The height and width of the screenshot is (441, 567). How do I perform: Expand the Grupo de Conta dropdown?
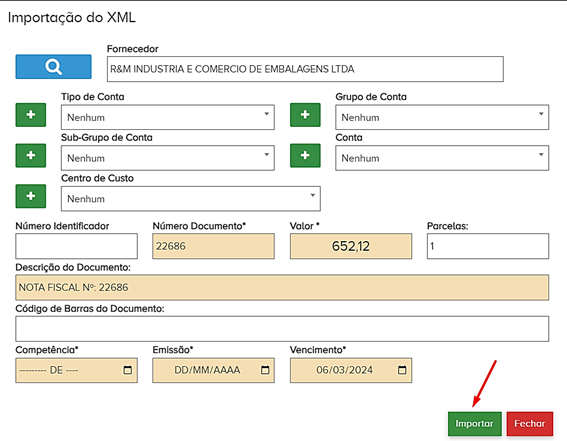[x=442, y=117]
